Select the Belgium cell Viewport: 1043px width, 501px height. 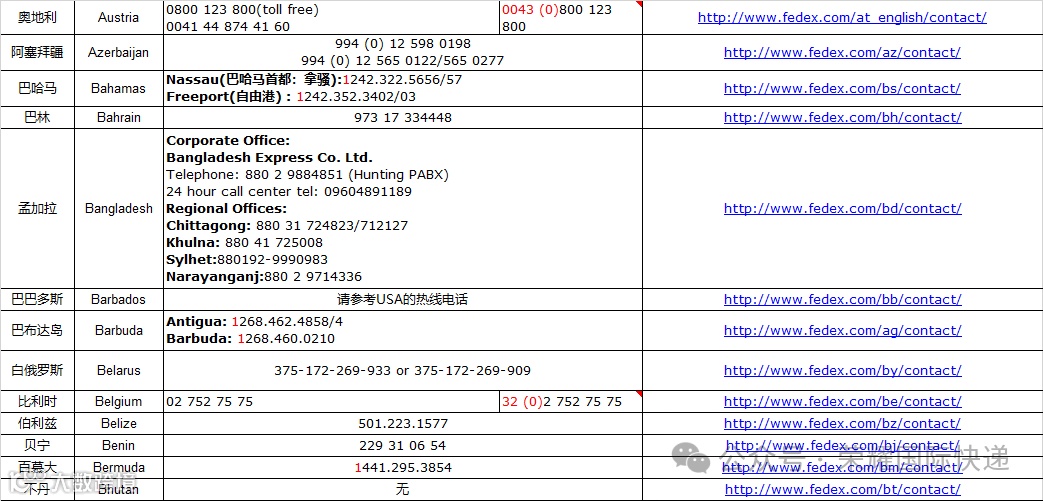tap(118, 402)
